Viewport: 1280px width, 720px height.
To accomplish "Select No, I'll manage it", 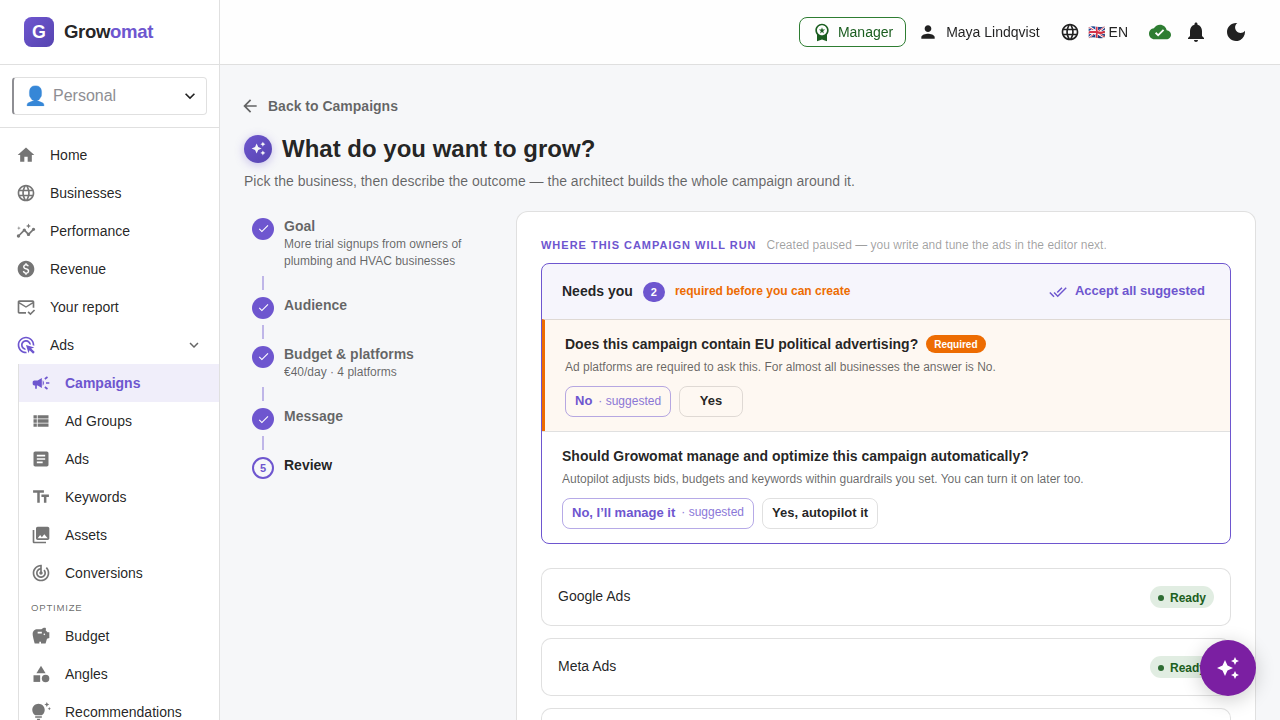I will coord(658,513).
